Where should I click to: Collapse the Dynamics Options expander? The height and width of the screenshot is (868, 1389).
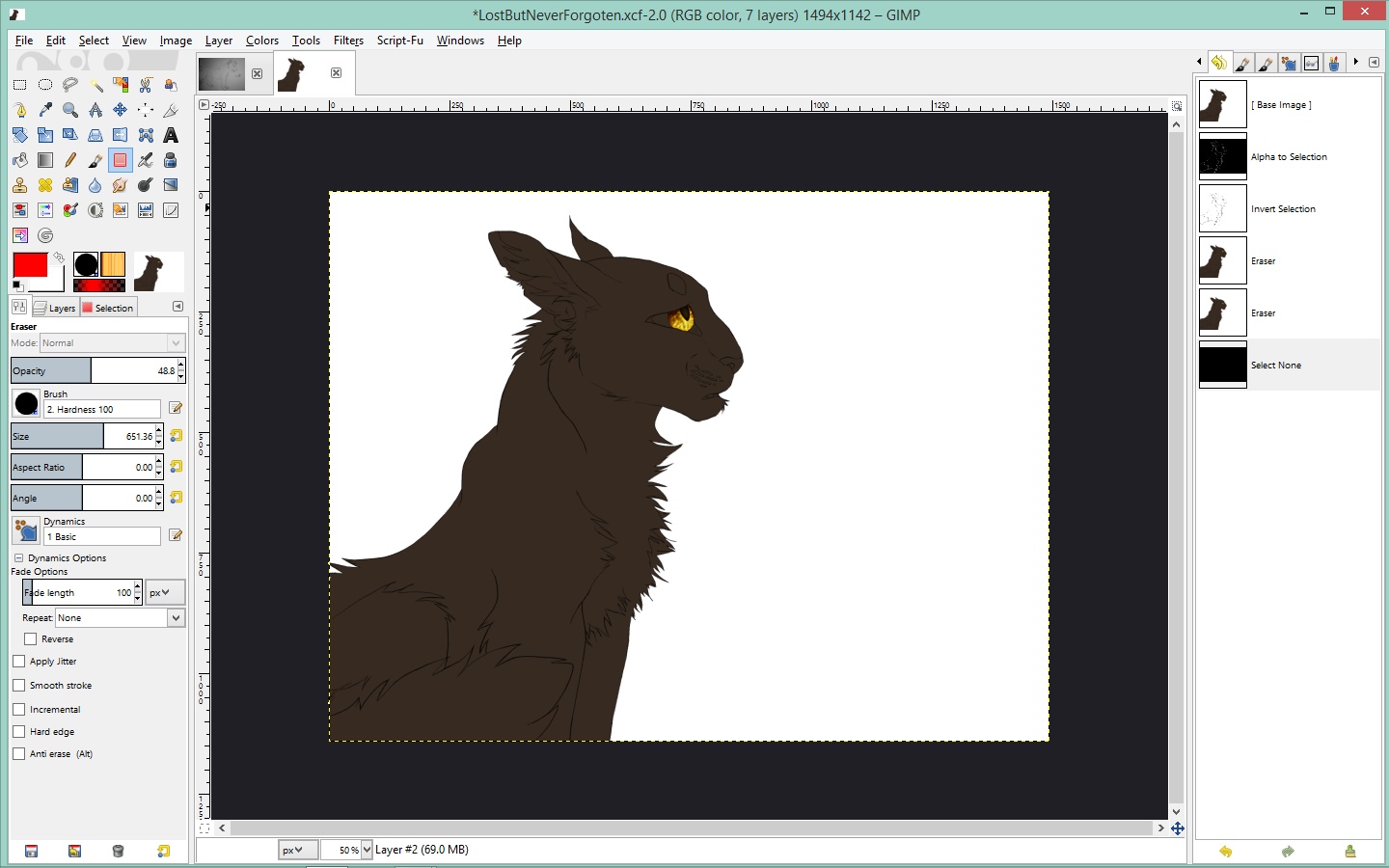point(18,557)
